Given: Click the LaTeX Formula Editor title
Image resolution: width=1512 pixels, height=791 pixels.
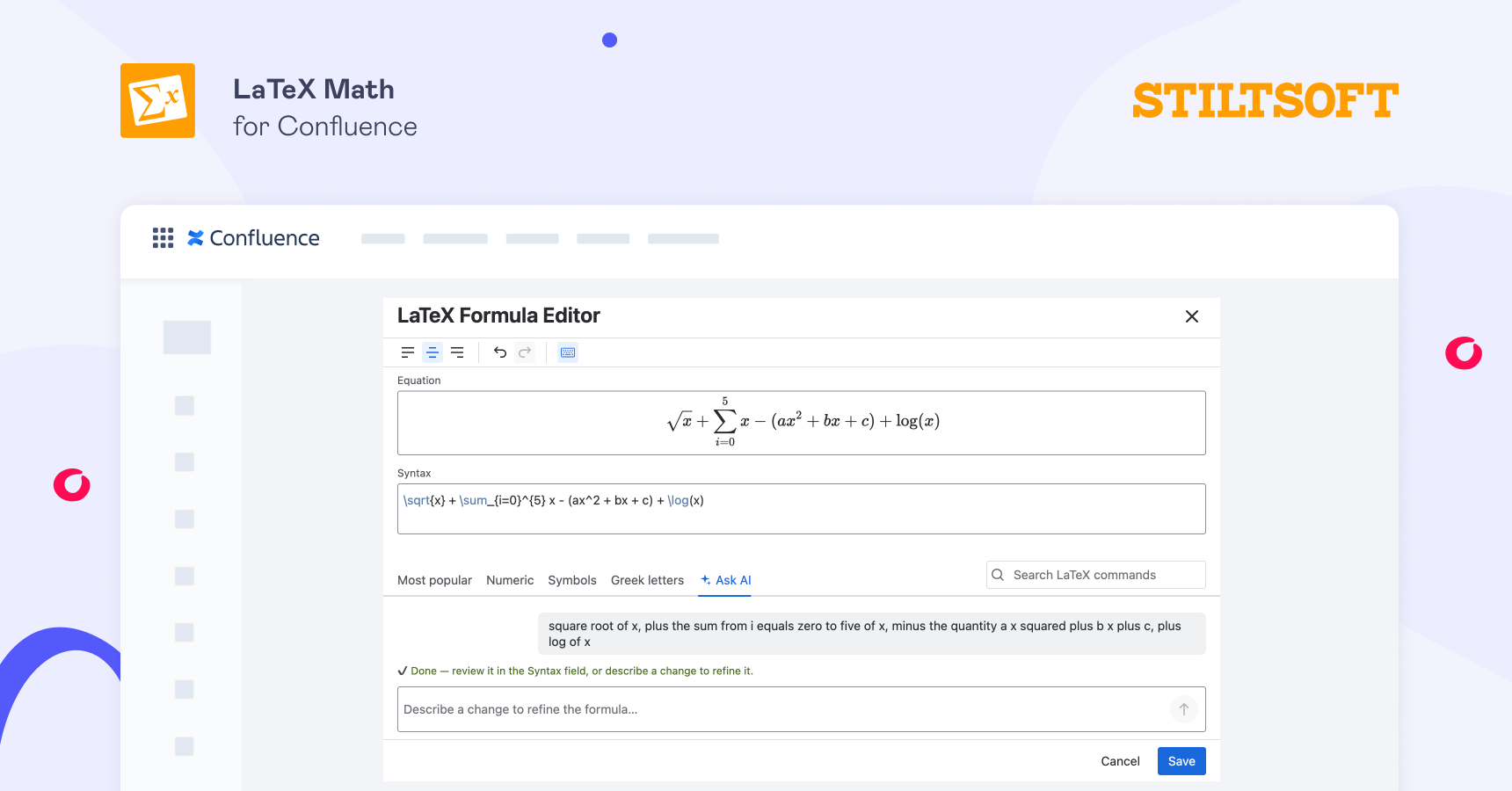Looking at the screenshot, I should pos(498,316).
